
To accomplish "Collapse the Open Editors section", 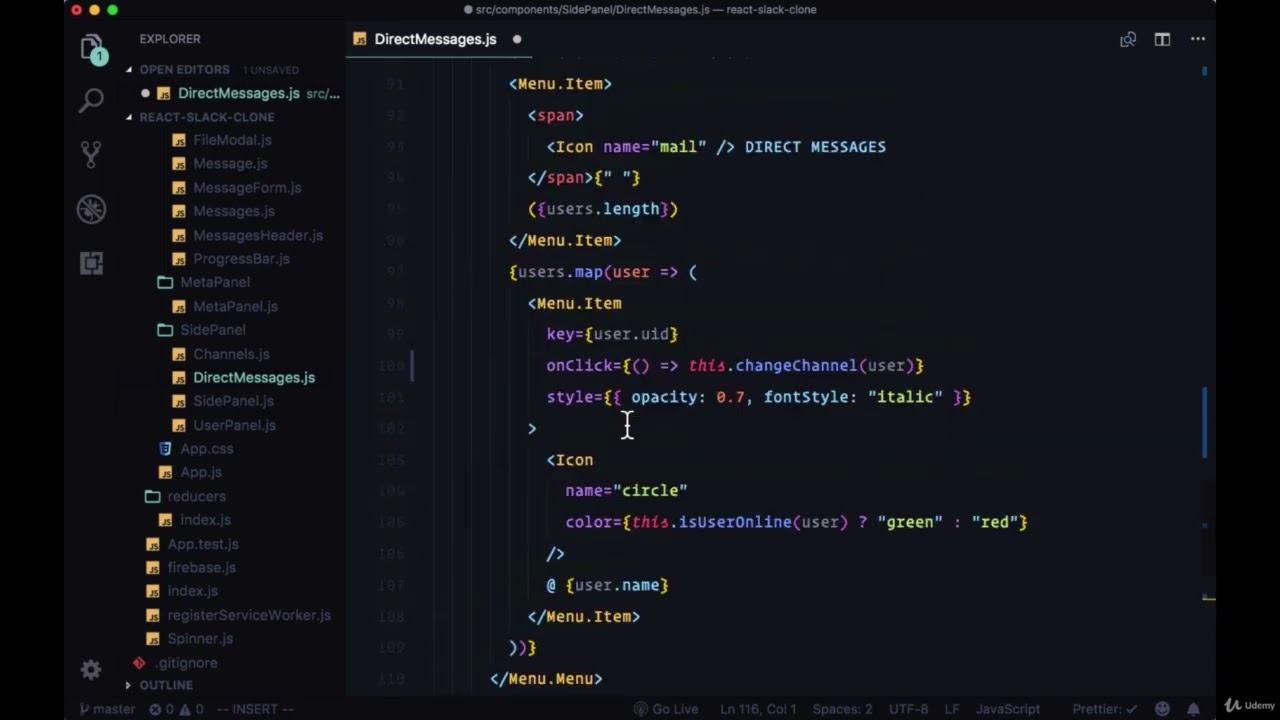I will click(184, 69).
